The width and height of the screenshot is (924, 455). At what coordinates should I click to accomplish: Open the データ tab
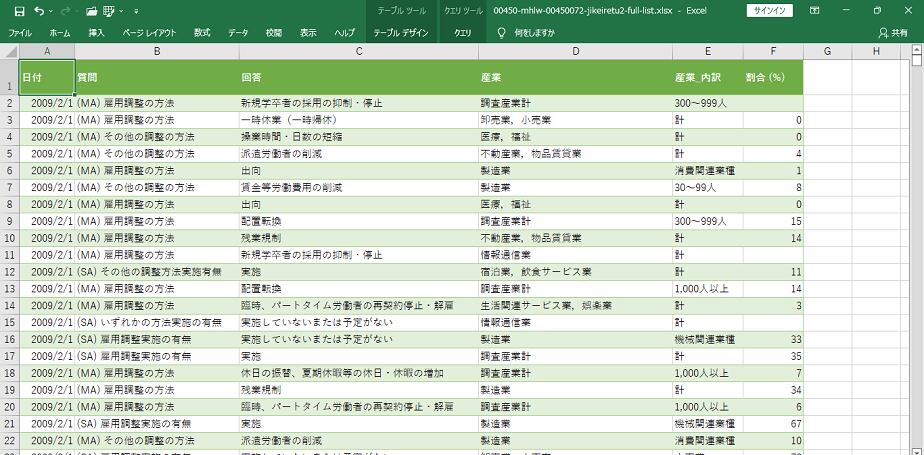pos(238,33)
